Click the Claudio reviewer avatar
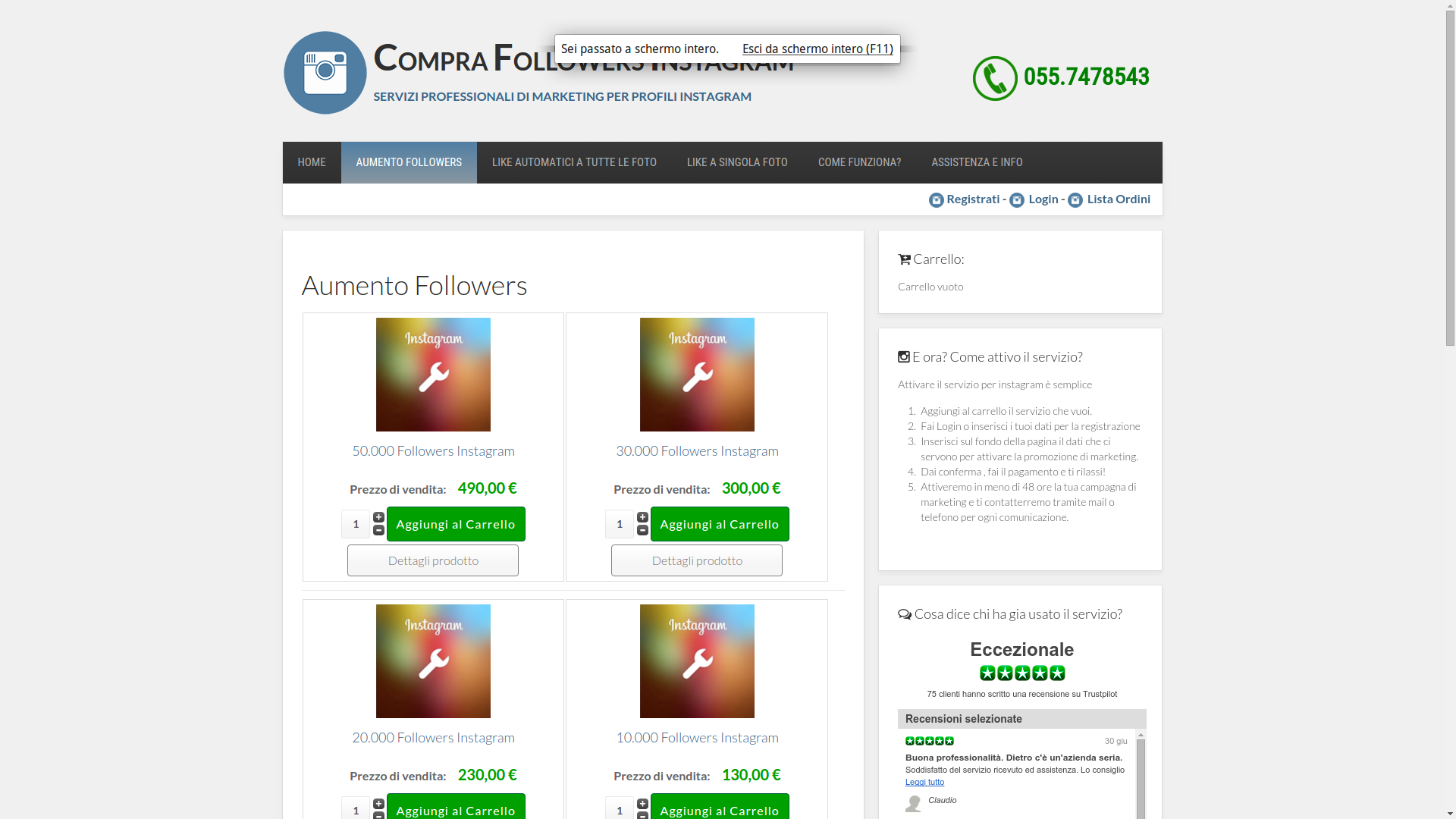 pos(914,804)
